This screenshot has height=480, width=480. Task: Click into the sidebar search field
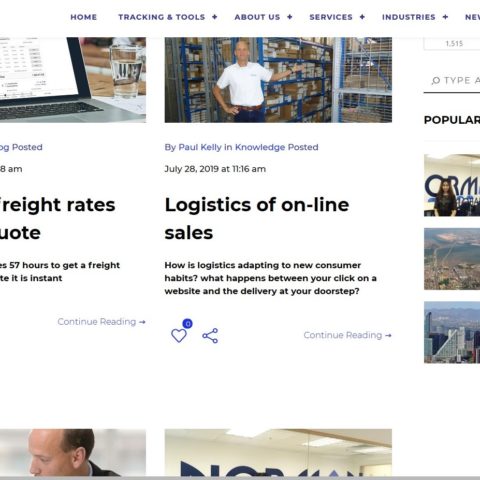[452, 81]
